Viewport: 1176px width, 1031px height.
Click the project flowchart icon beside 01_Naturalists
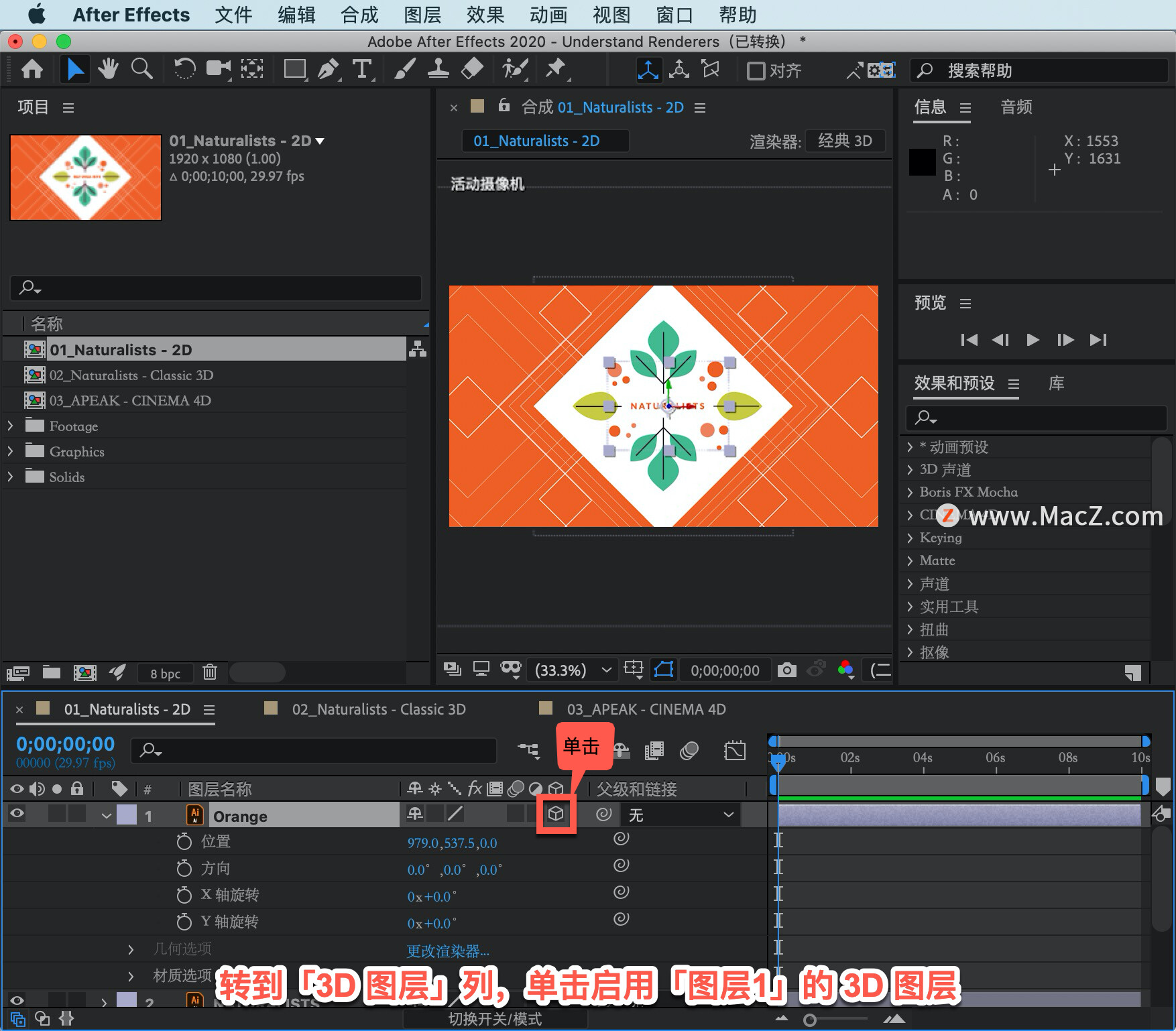pos(418,349)
